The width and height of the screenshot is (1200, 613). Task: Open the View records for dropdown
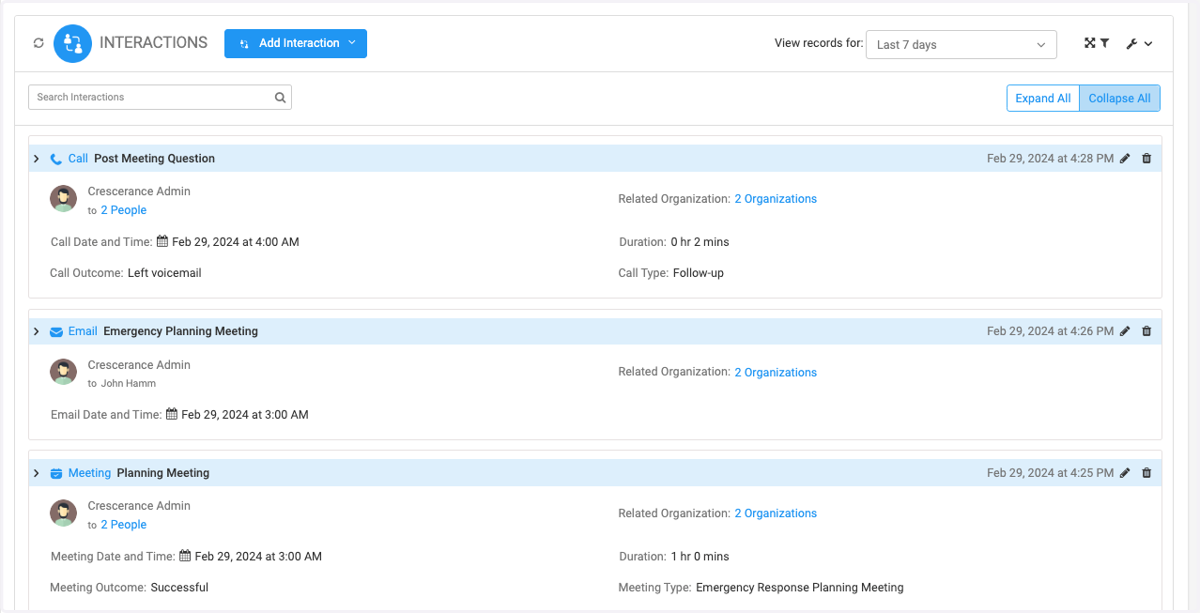click(961, 44)
